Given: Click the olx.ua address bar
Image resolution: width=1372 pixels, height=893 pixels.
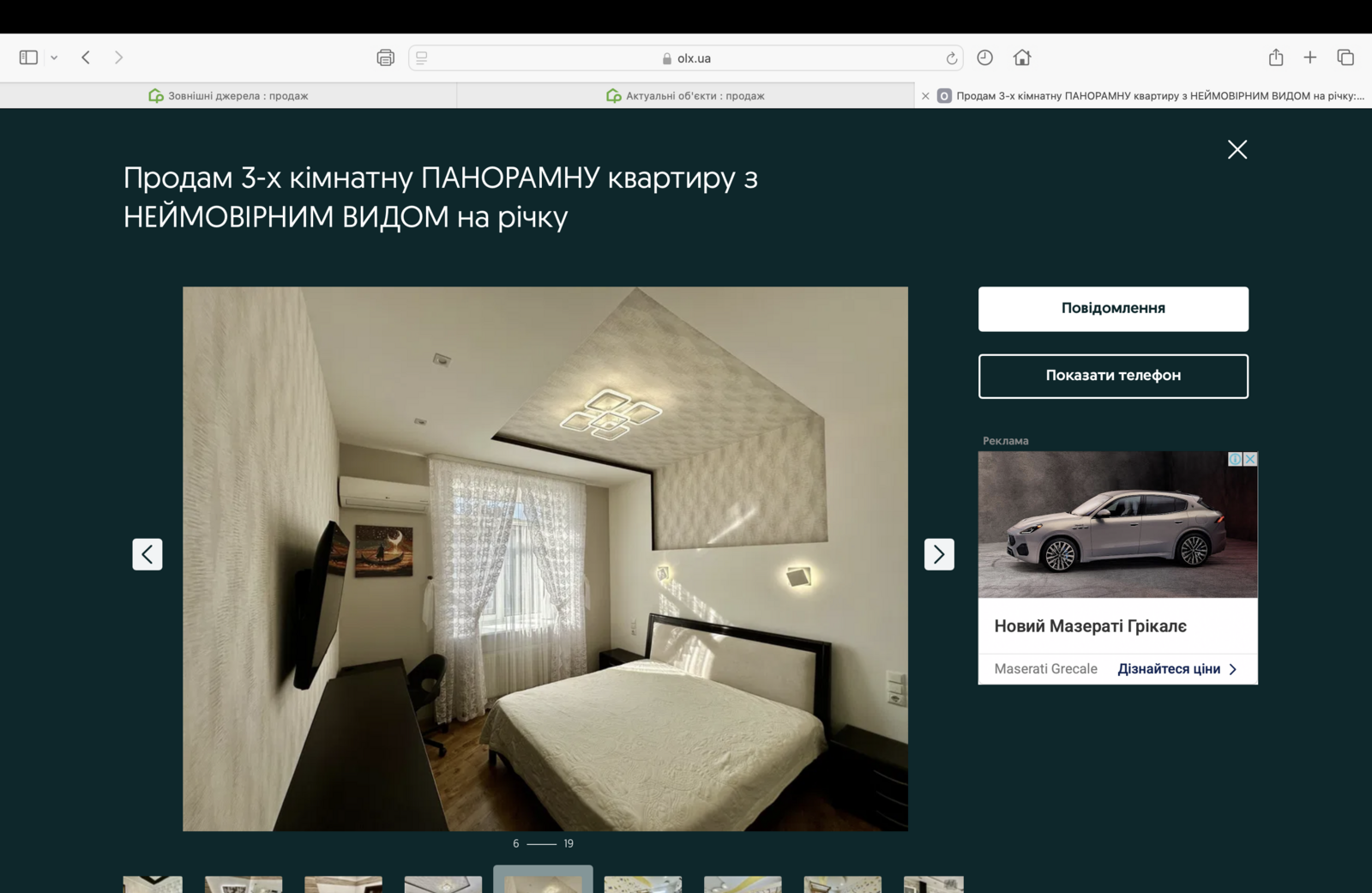Looking at the screenshot, I should (x=686, y=58).
